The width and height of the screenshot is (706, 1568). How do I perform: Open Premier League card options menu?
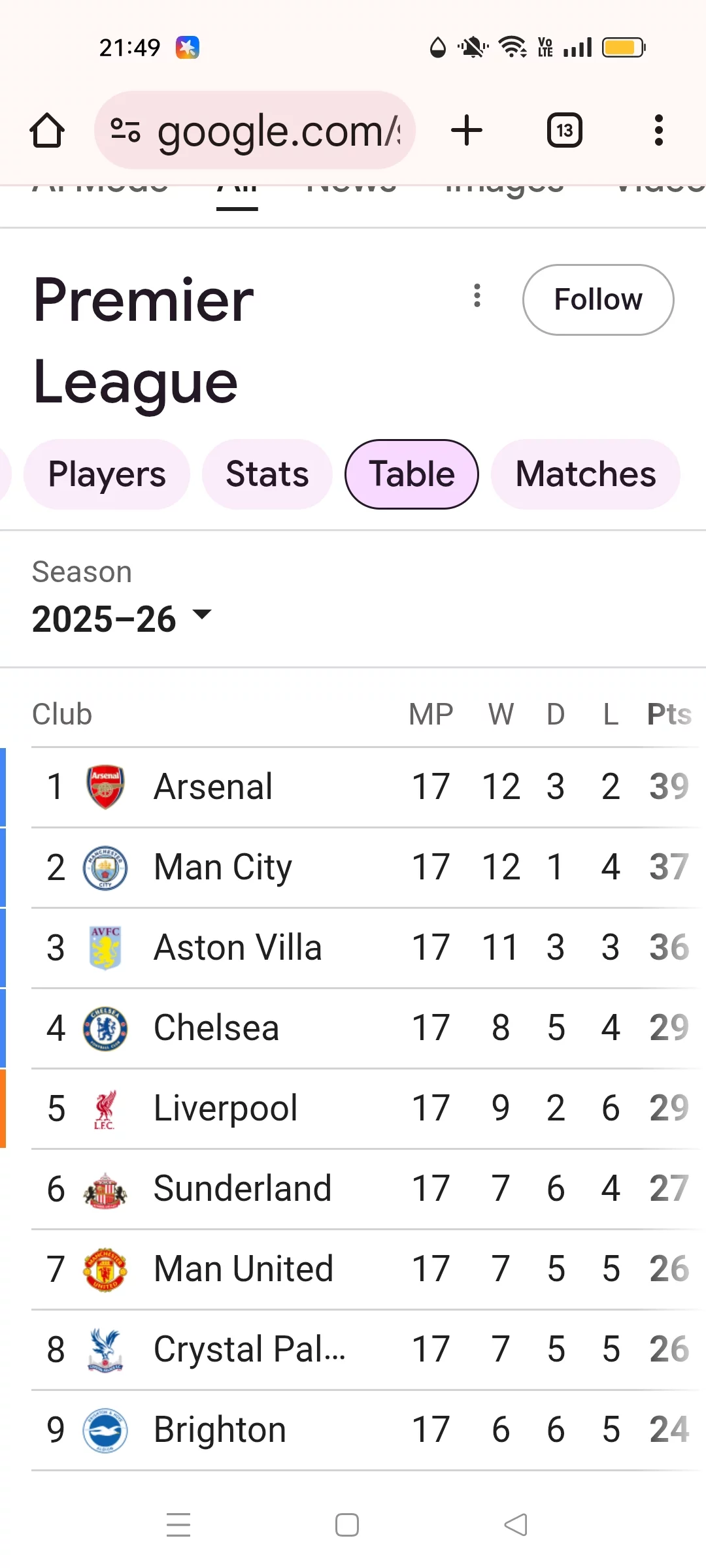[x=477, y=295]
